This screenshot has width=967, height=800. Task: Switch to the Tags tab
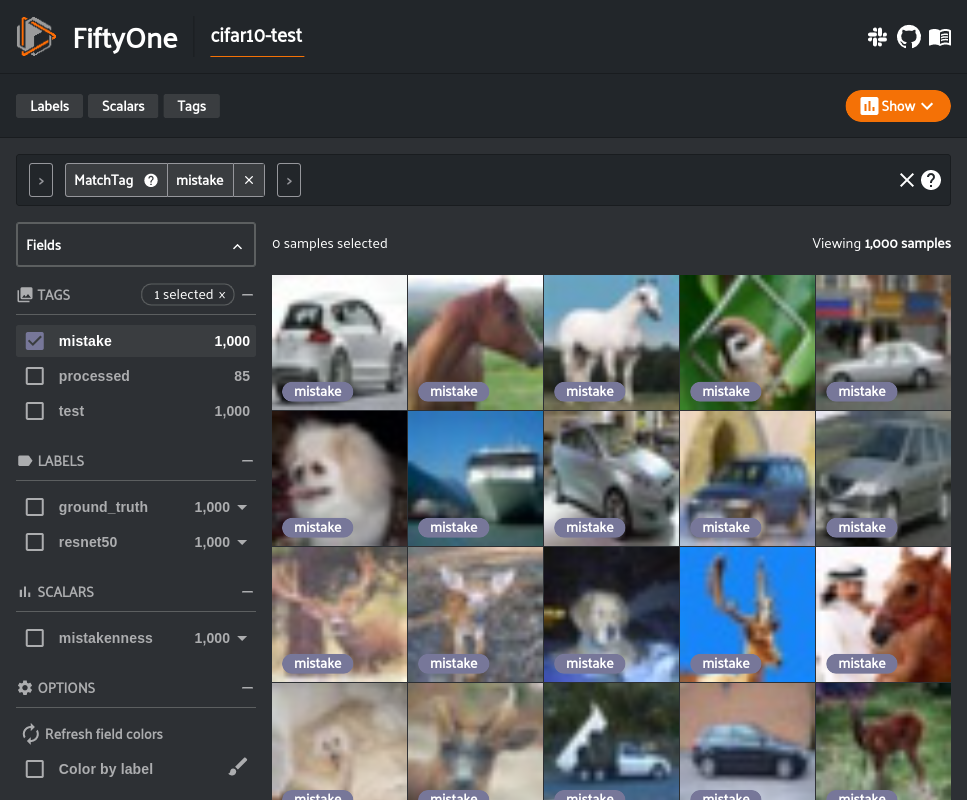click(x=191, y=106)
